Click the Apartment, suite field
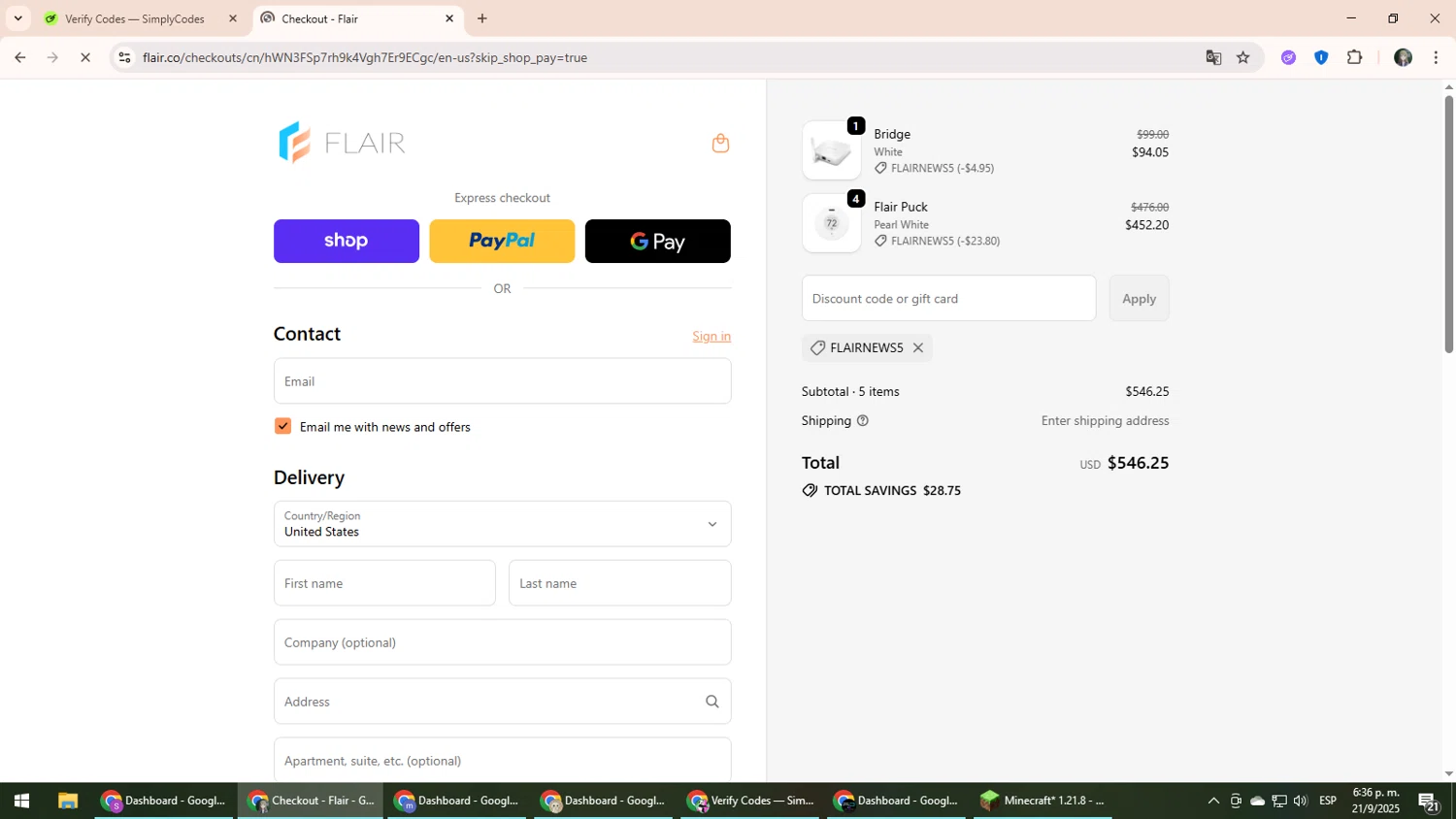1456x819 pixels. [502, 760]
